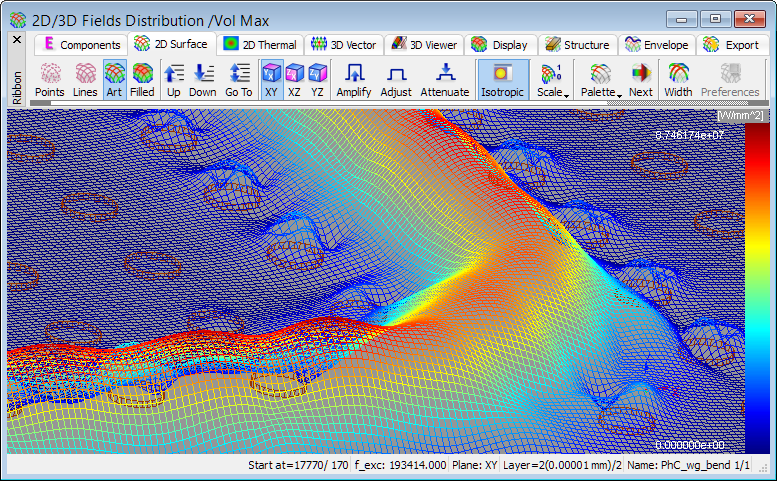This screenshot has height=481, width=777.
Task: Switch to the YZ plane view
Action: (317, 80)
